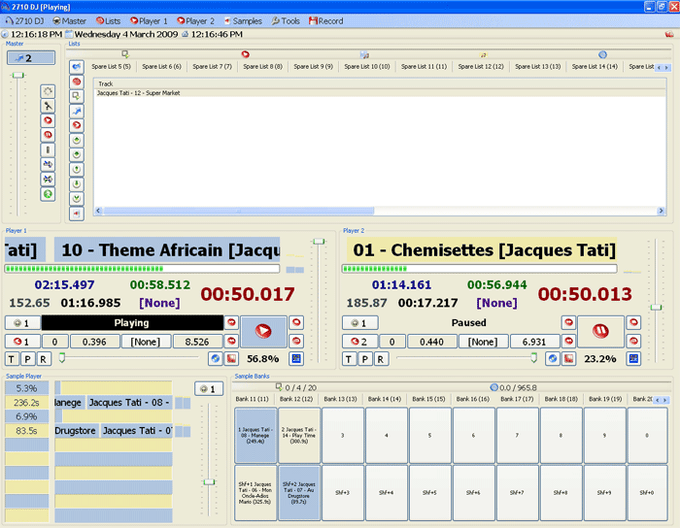Screen dimensions: 680x528
Task: Click the red square icon left of 56.8%
Action: click(232, 359)
